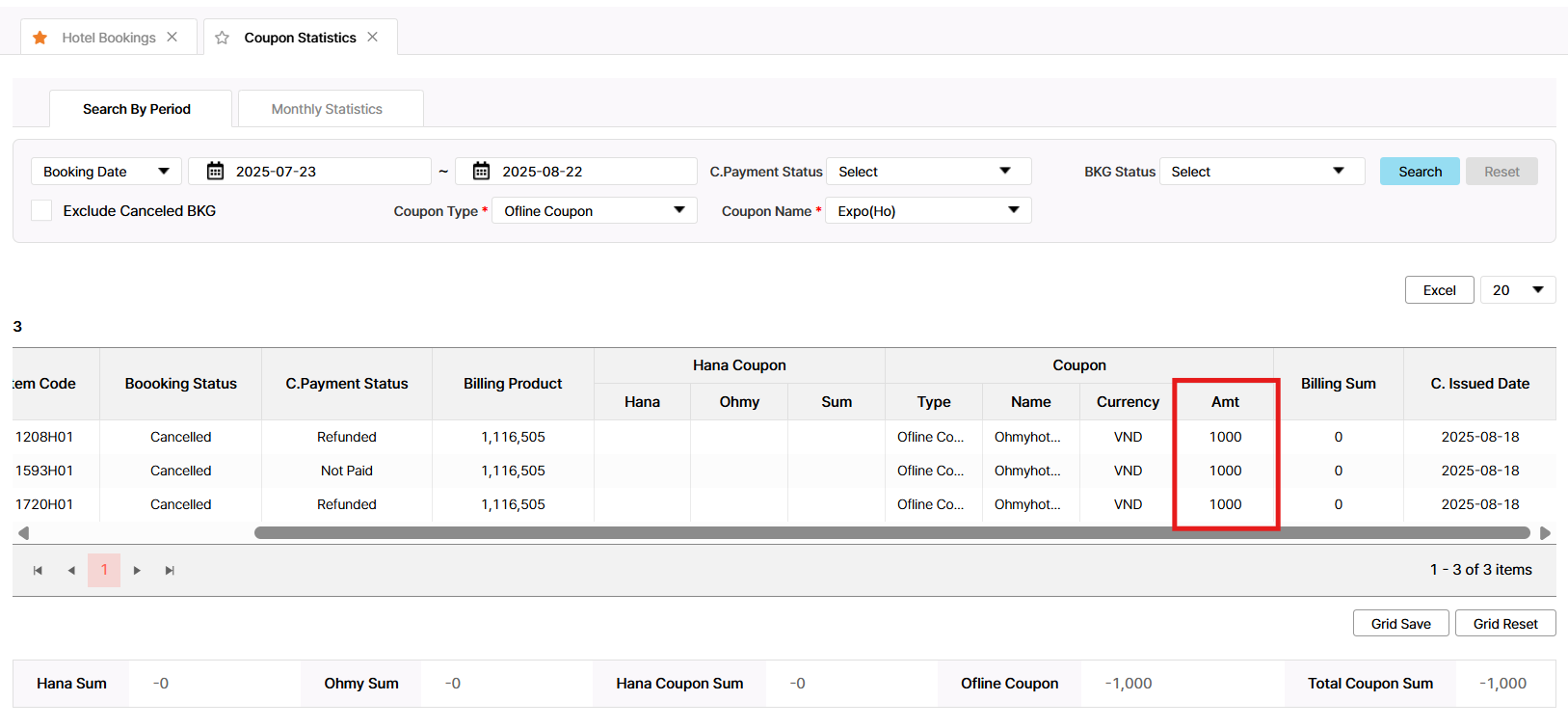Go to the previous page of results
Image resolution: width=1568 pixels, height=728 pixels.
pyautogui.click(x=71, y=571)
